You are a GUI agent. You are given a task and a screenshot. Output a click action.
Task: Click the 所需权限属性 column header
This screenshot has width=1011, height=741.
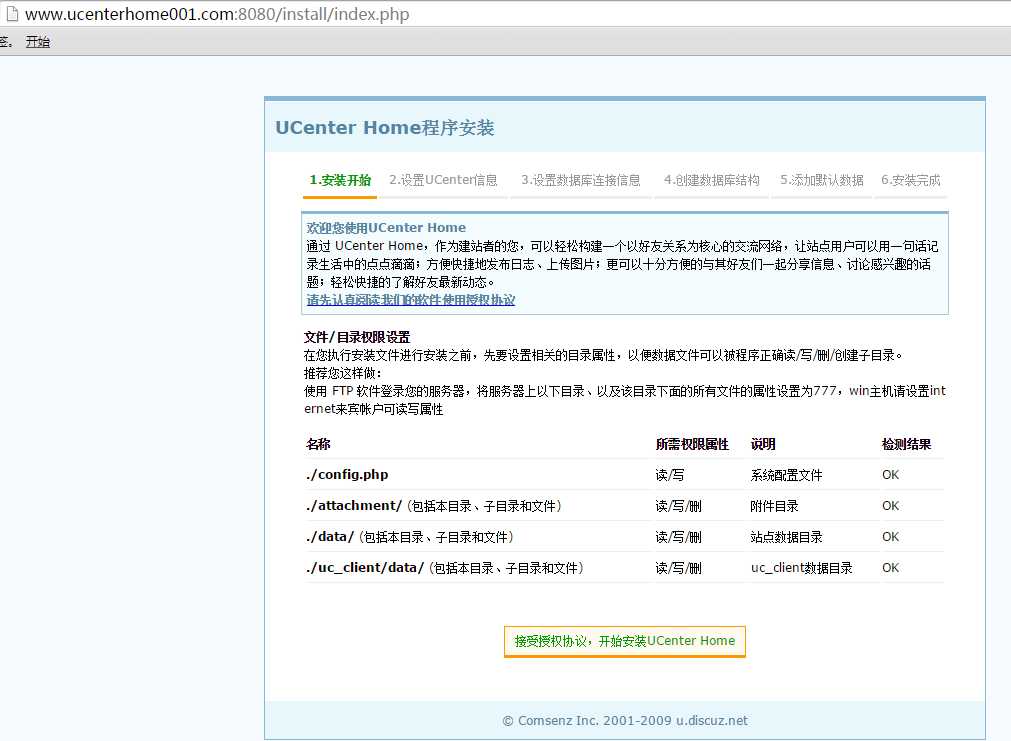692,444
